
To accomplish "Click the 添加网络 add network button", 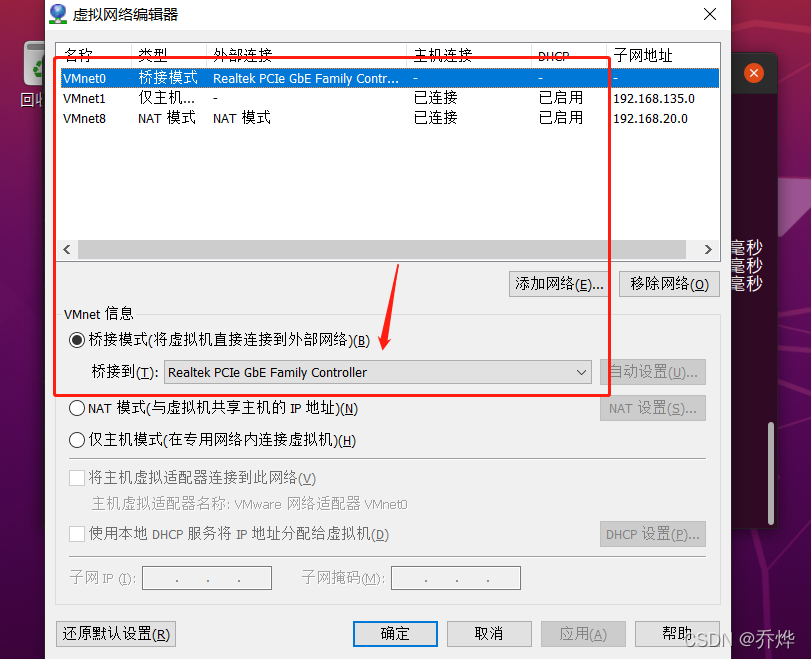I will [559, 284].
